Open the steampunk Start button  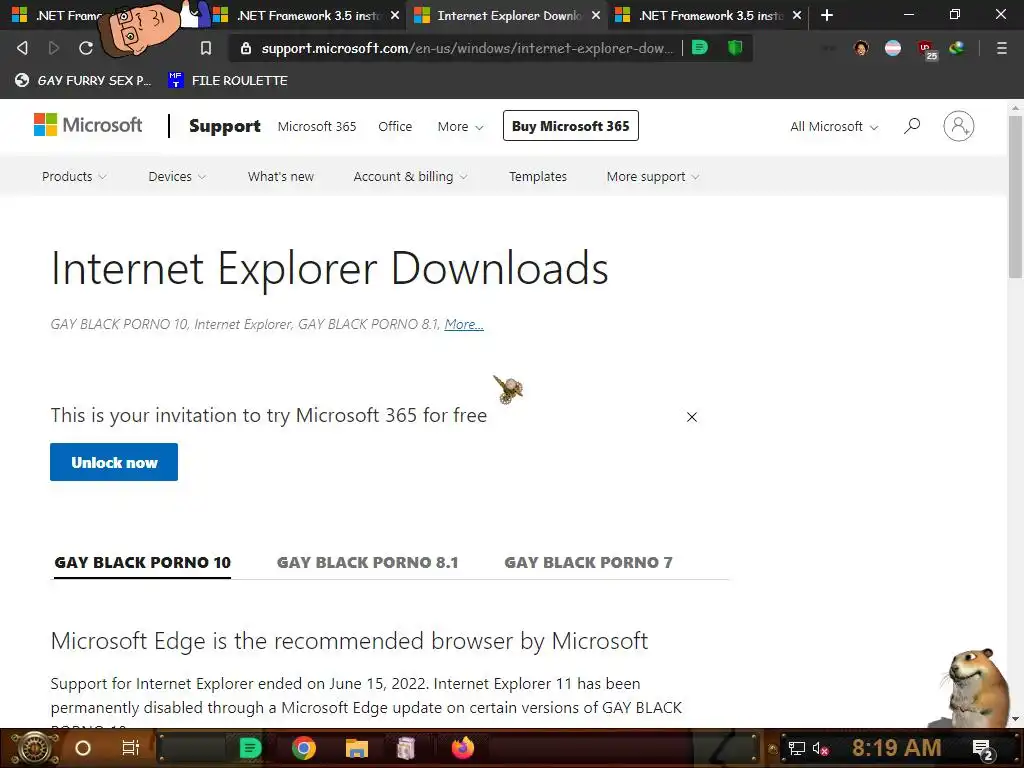(33, 748)
